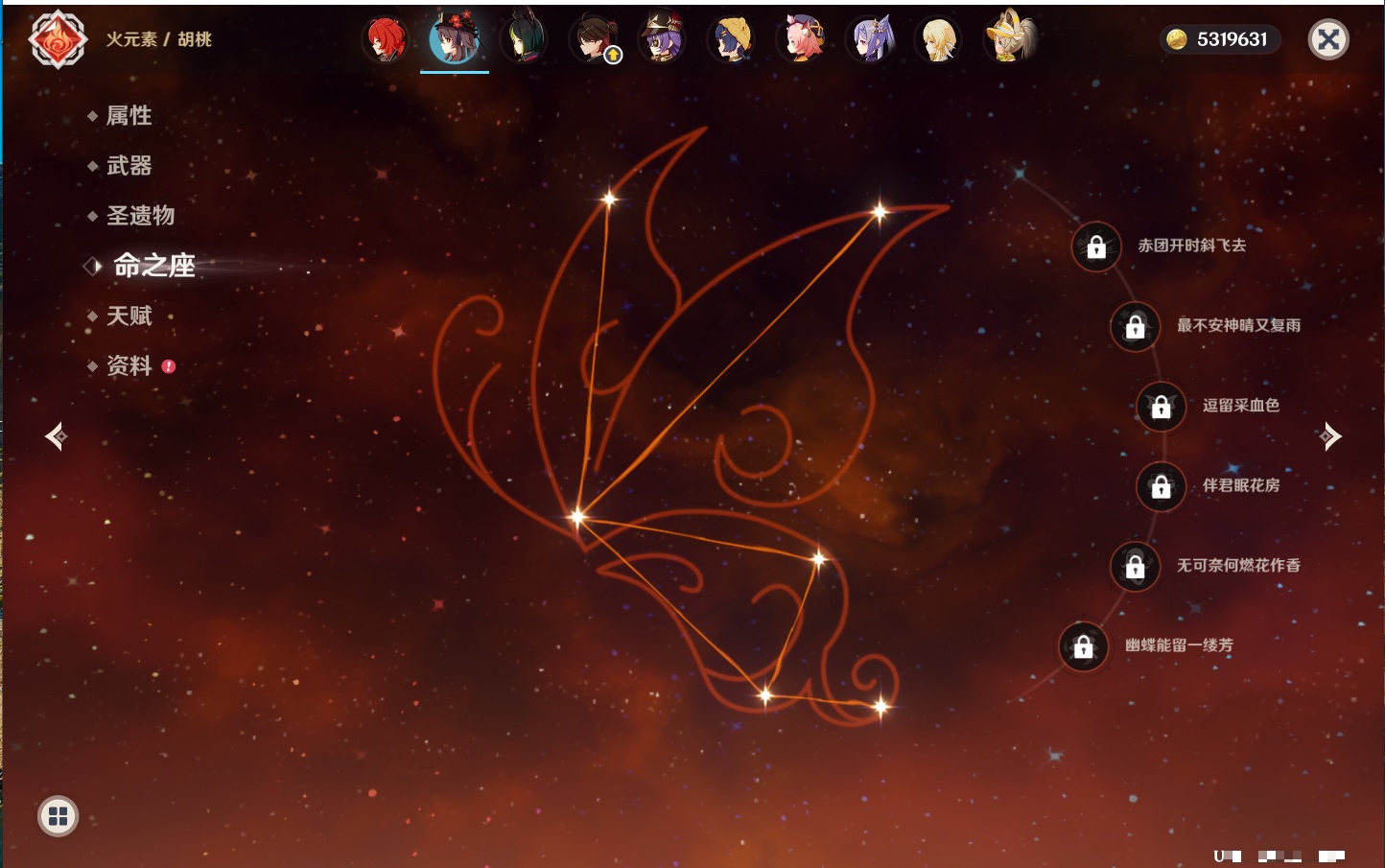Image resolution: width=1385 pixels, height=868 pixels.
Task: Open locked constellation 伴君眠花房
Action: tap(1161, 486)
